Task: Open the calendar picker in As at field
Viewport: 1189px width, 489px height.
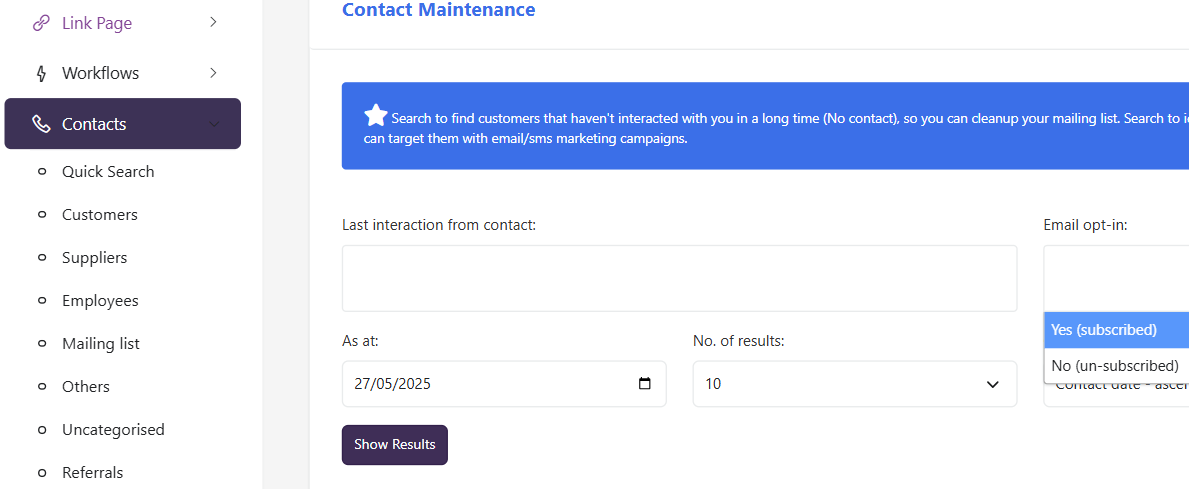Action: [x=645, y=384]
